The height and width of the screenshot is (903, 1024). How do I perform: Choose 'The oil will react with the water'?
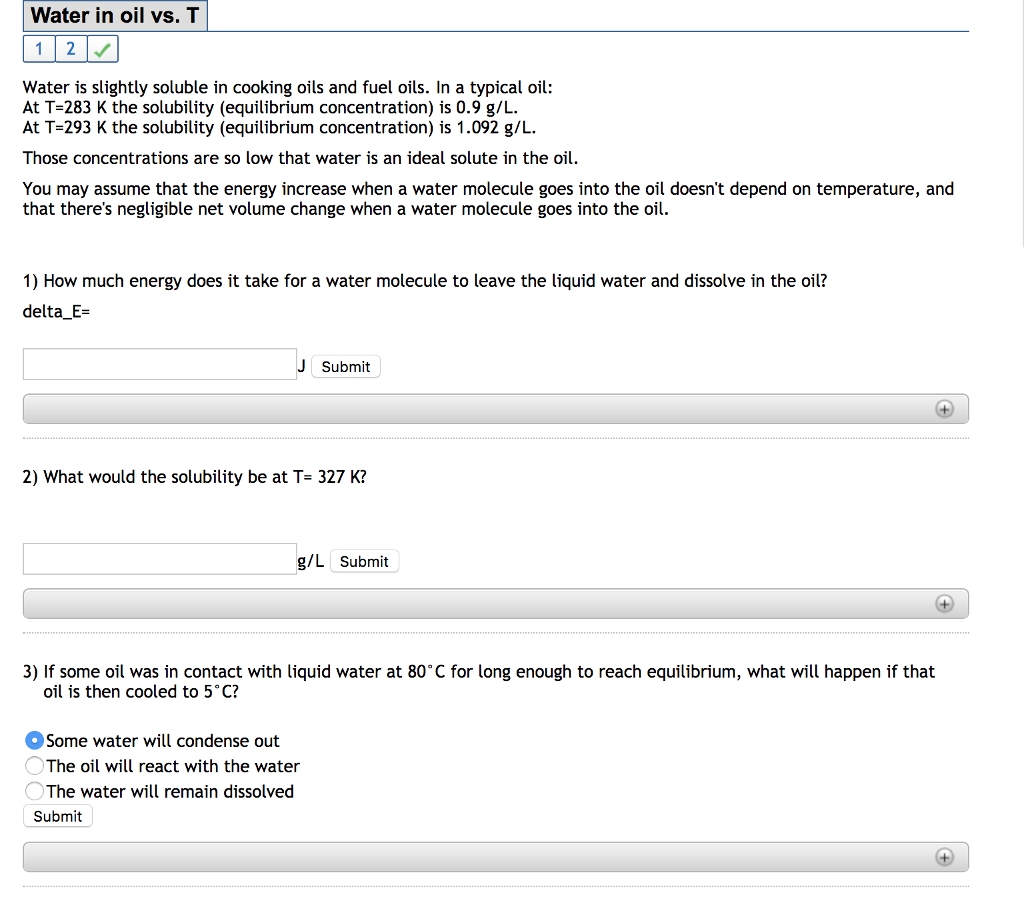(35, 766)
